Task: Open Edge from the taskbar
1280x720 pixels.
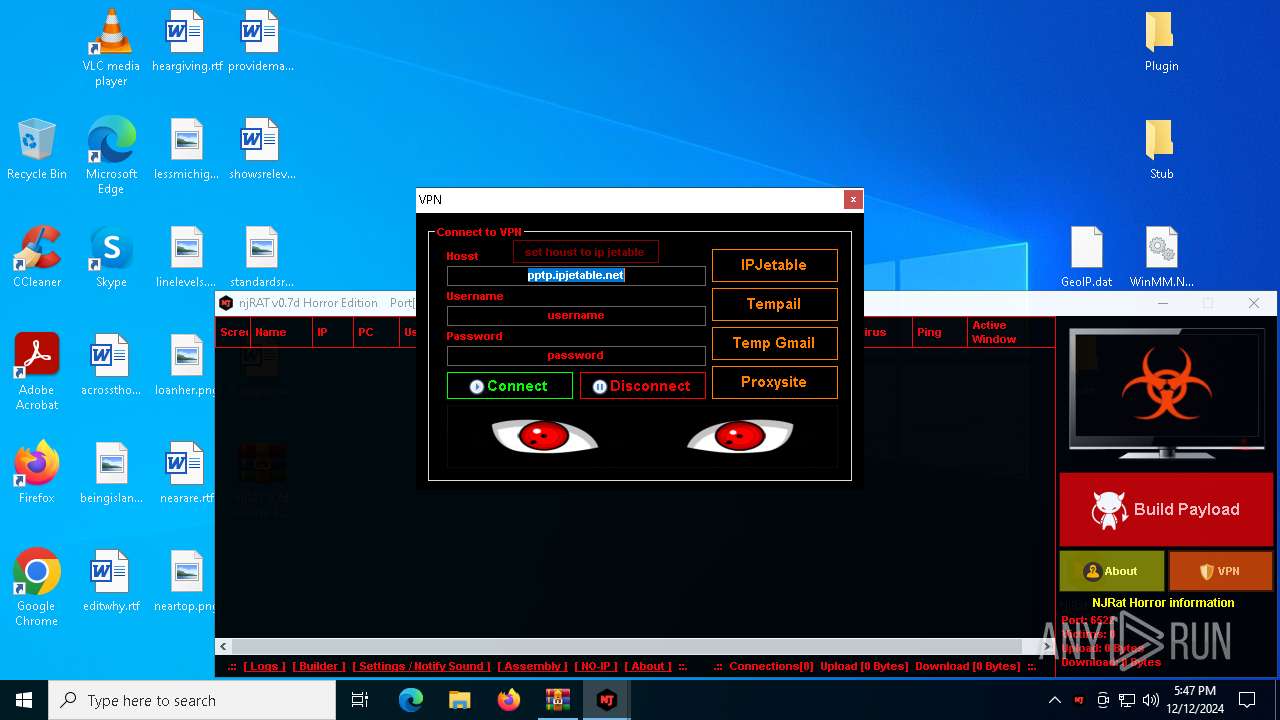Action: pos(411,700)
